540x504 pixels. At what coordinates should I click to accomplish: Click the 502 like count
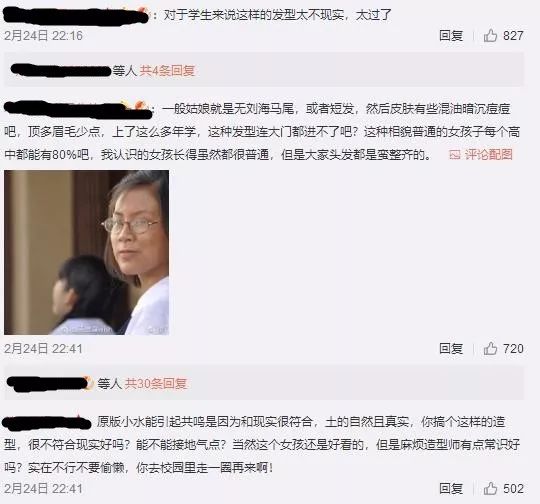(x=513, y=488)
